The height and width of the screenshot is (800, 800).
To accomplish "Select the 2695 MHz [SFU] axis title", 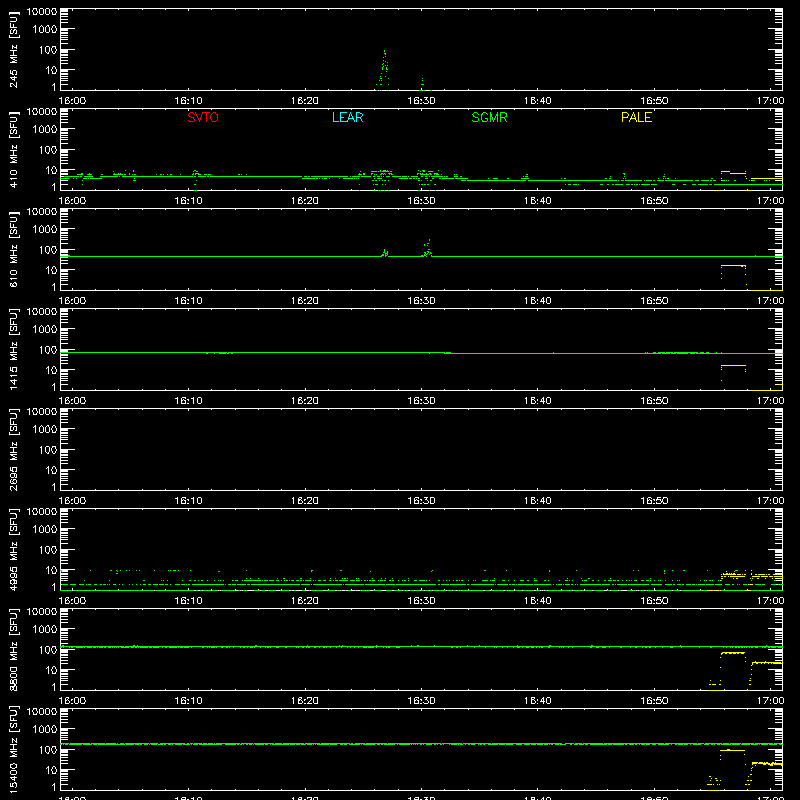I will [x=13, y=449].
